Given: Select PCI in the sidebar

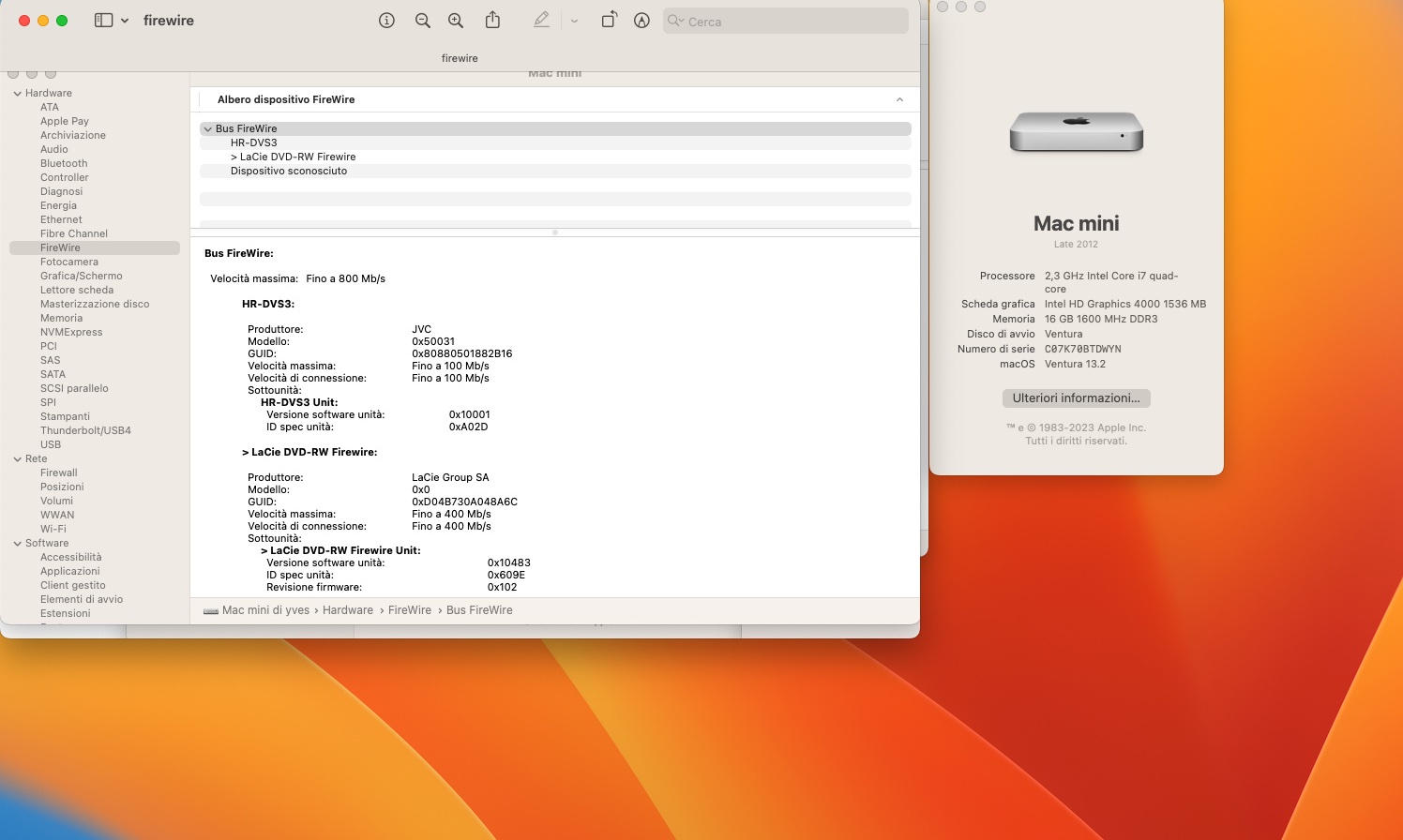Looking at the screenshot, I should [x=49, y=347].
